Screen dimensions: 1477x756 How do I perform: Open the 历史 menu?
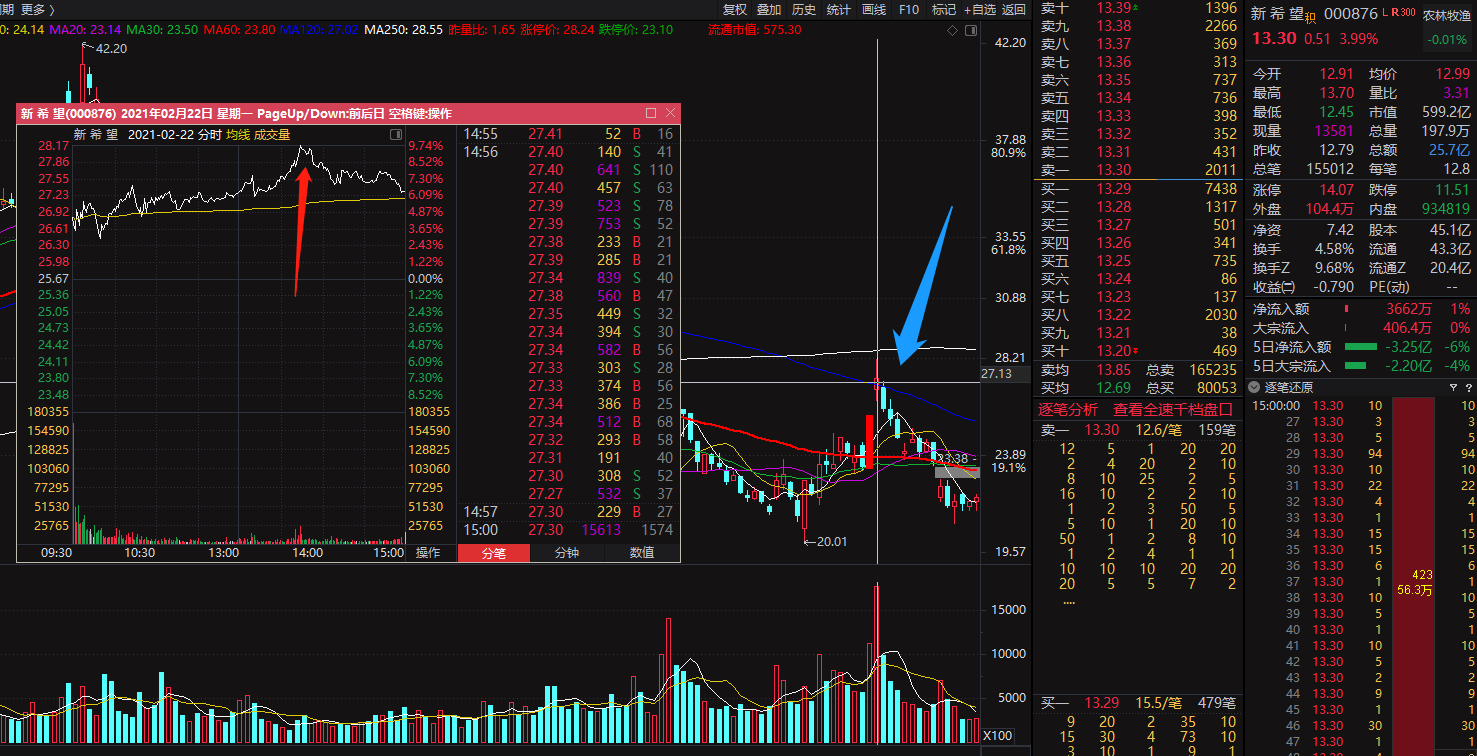804,9
